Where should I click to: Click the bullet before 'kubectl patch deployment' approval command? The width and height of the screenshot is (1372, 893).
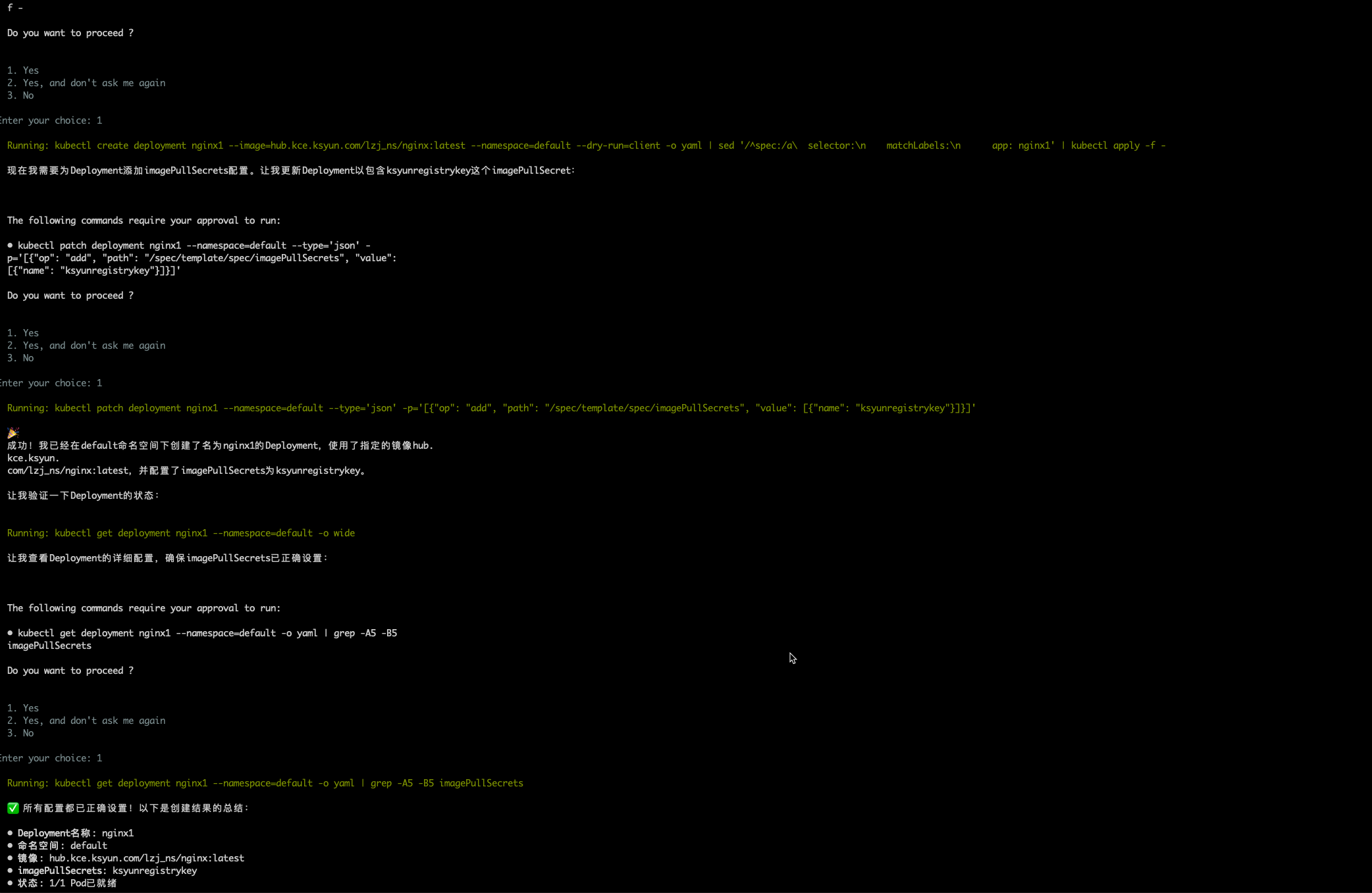click(x=10, y=245)
